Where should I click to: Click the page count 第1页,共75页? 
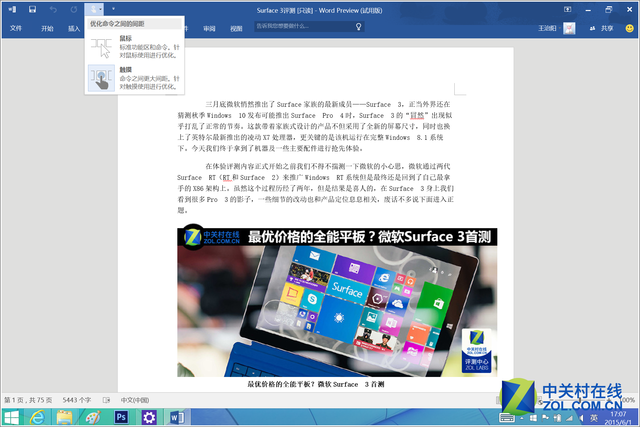click(28, 400)
